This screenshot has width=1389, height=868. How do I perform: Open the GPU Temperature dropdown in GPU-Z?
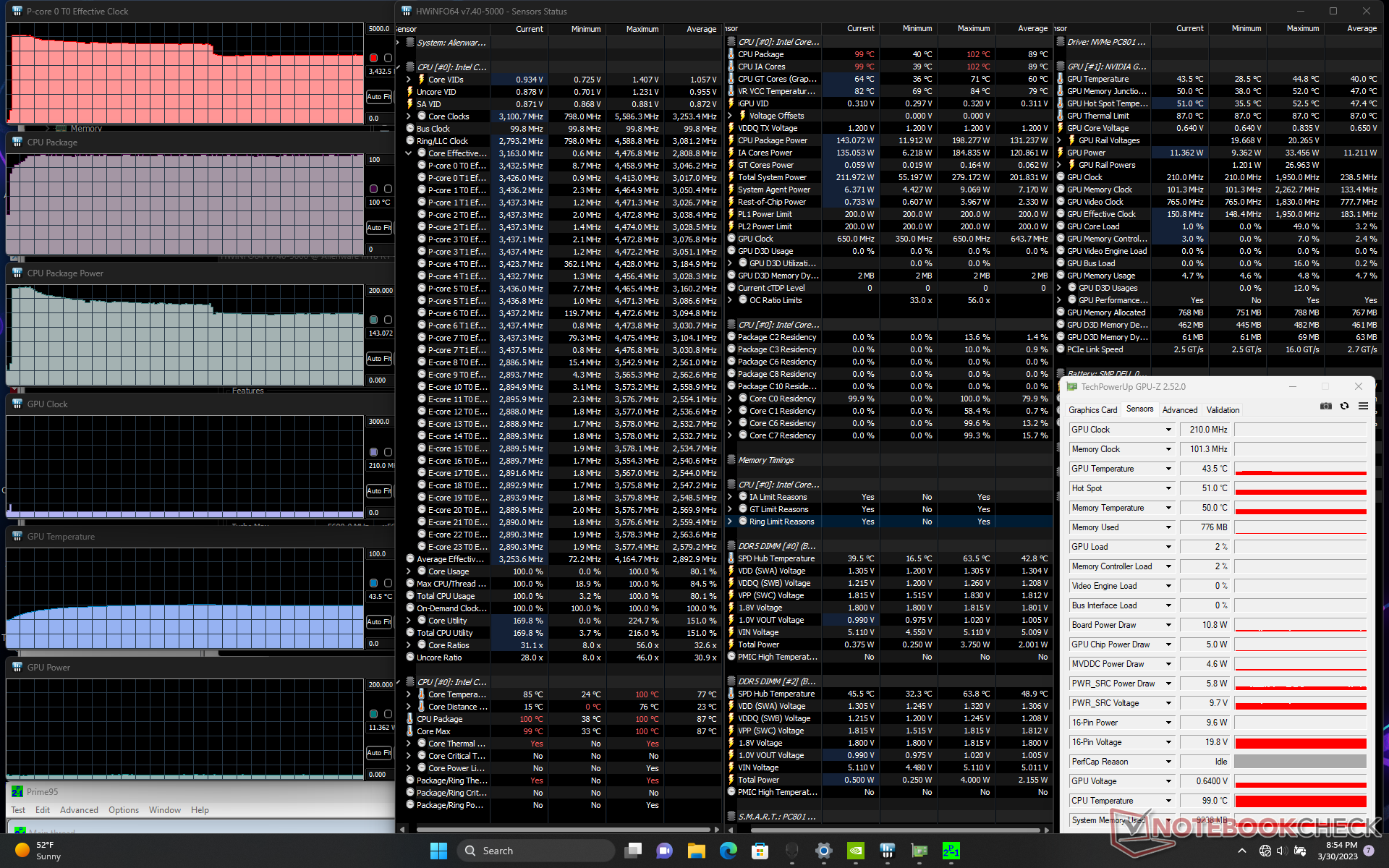1168,469
